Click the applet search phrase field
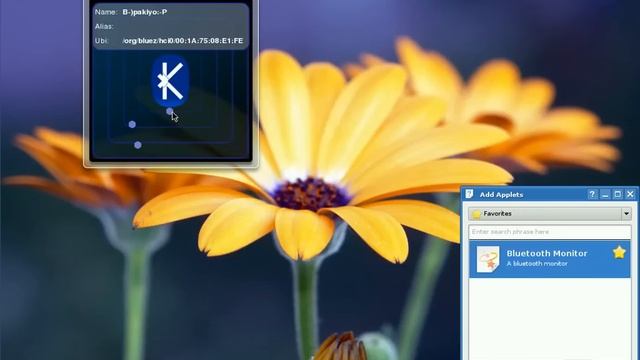The width and height of the screenshot is (640, 360). 549,232
